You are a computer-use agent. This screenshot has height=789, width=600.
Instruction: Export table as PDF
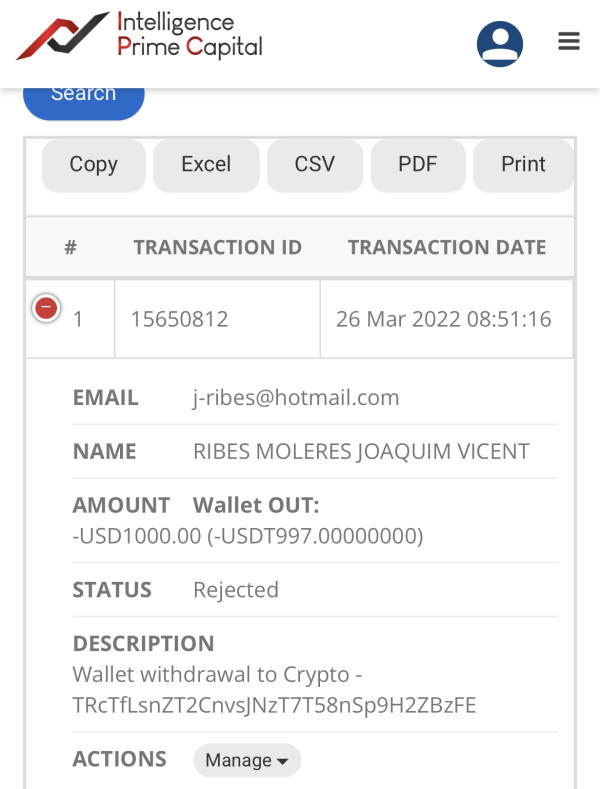[418, 165]
